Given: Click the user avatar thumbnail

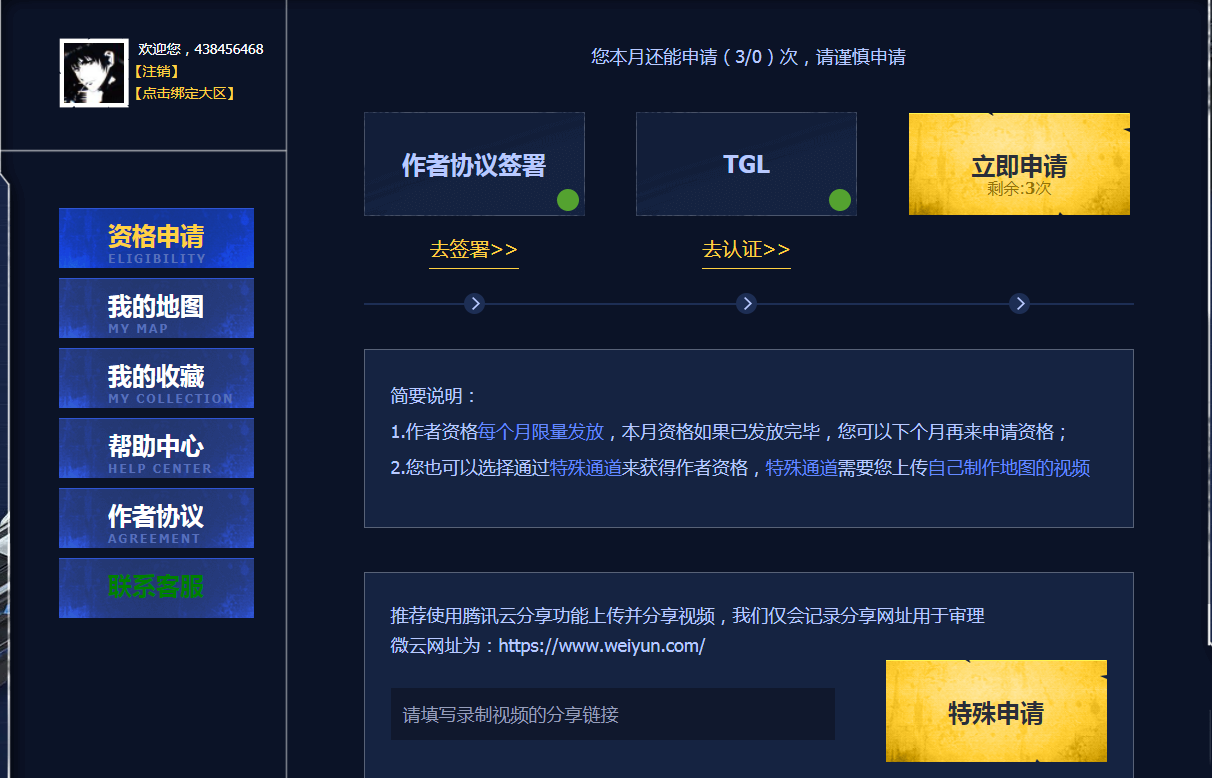Looking at the screenshot, I should (94, 73).
